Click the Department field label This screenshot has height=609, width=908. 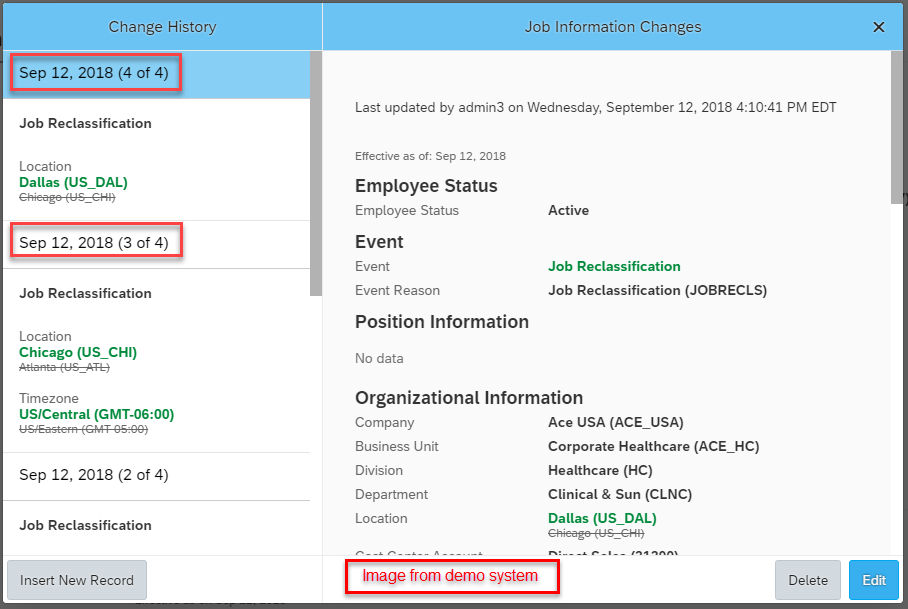[391, 494]
